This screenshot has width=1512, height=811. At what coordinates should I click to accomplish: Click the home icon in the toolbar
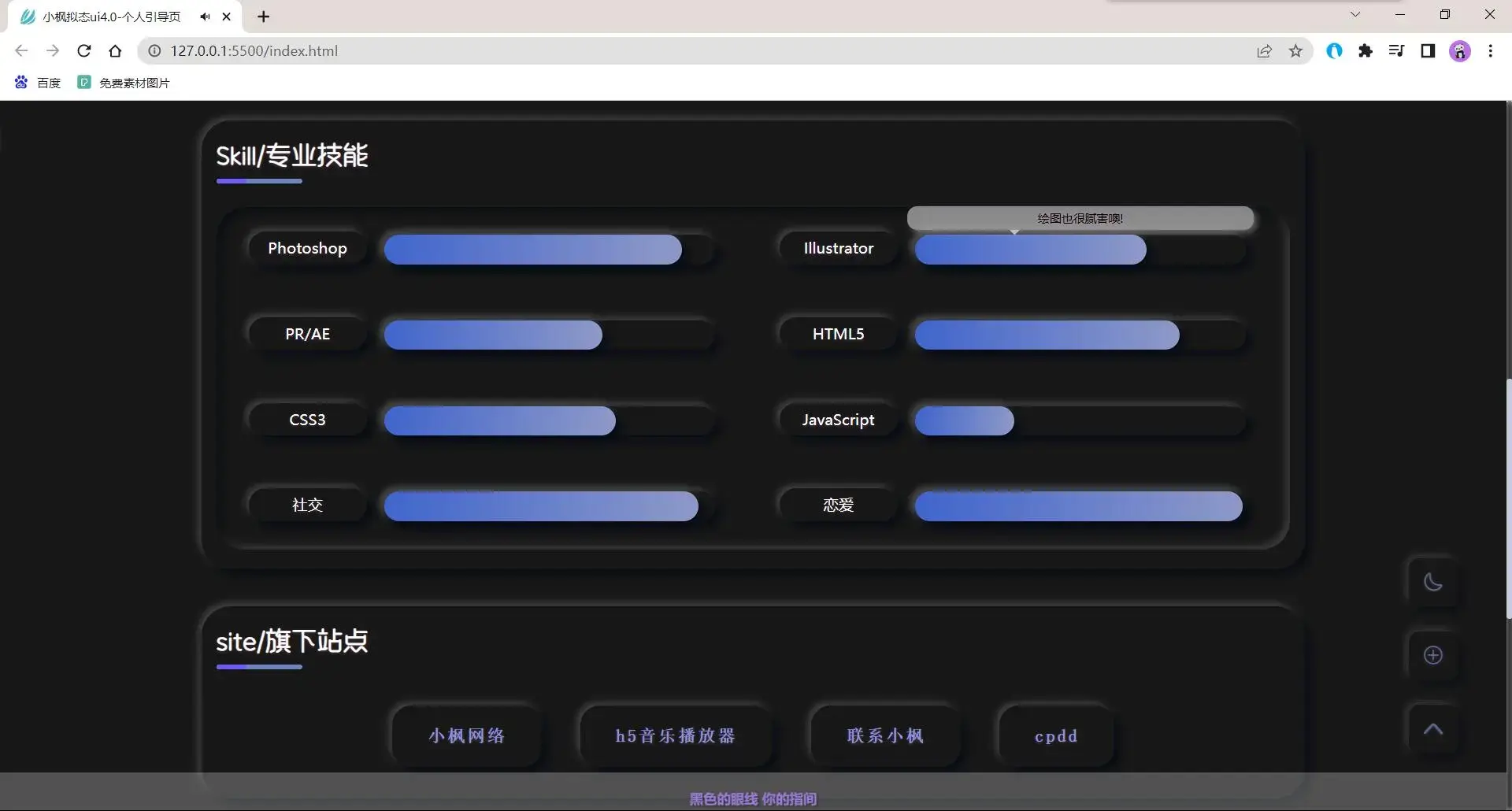115,50
